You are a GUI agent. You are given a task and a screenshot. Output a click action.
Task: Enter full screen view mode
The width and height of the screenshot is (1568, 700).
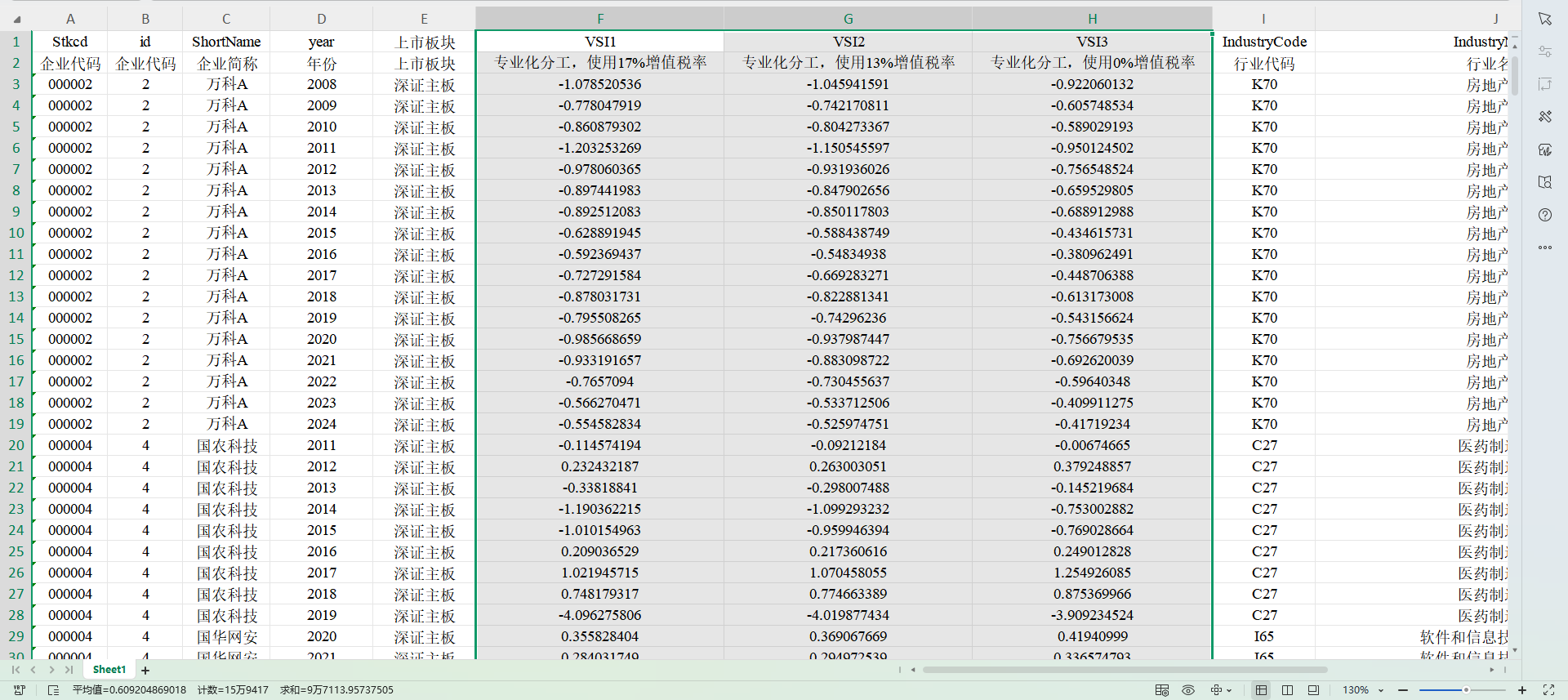click(x=1548, y=690)
